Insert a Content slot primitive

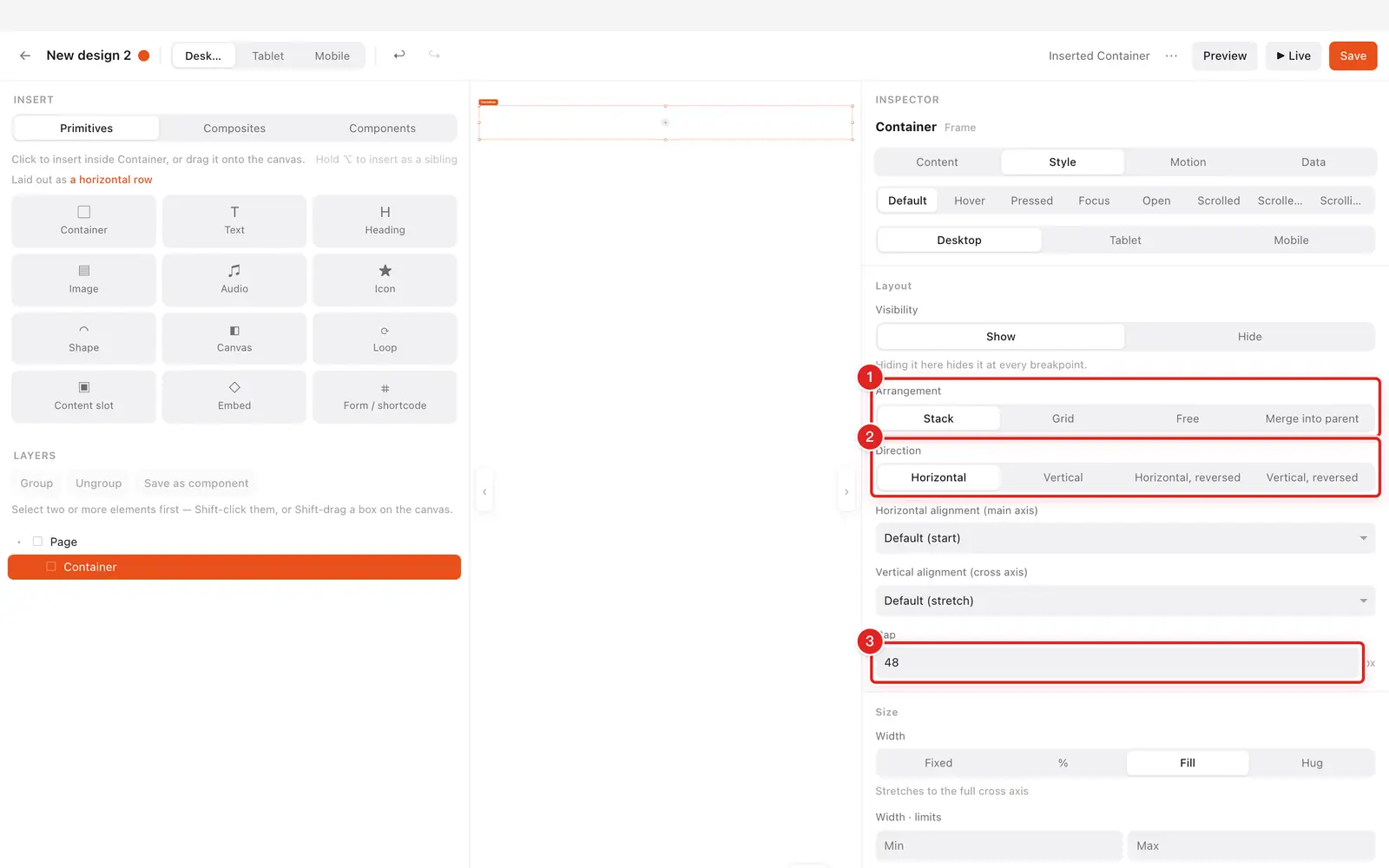click(x=84, y=397)
